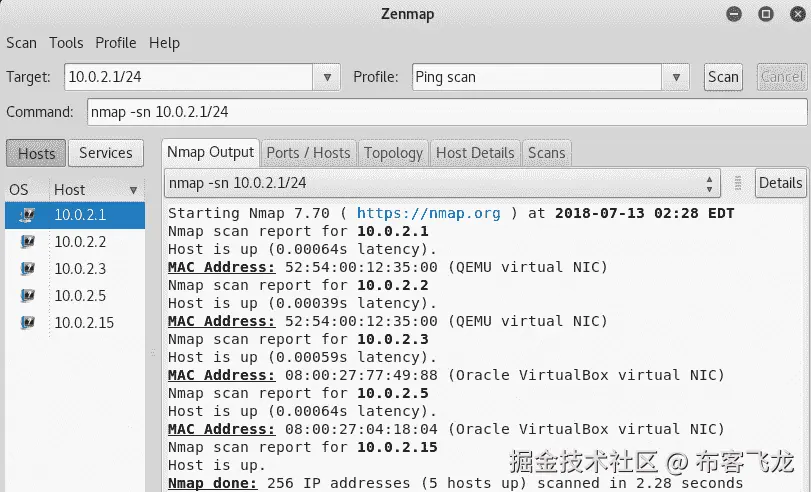The width and height of the screenshot is (811, 492).
Task: Click the OS icon for host 10.0.2.1
Action: coord(27,215)
